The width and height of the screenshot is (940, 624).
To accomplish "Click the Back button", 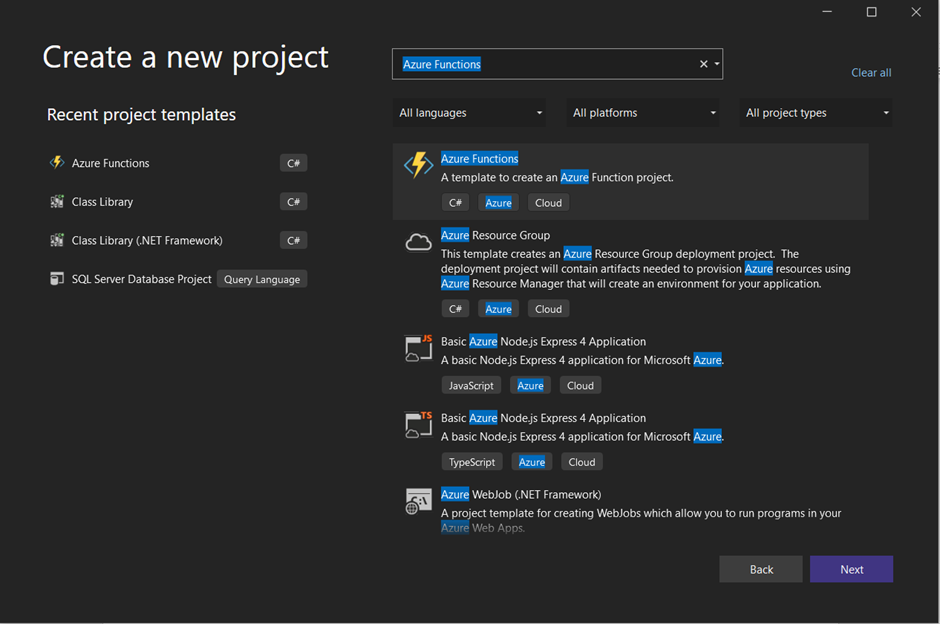I will point(761,569).
